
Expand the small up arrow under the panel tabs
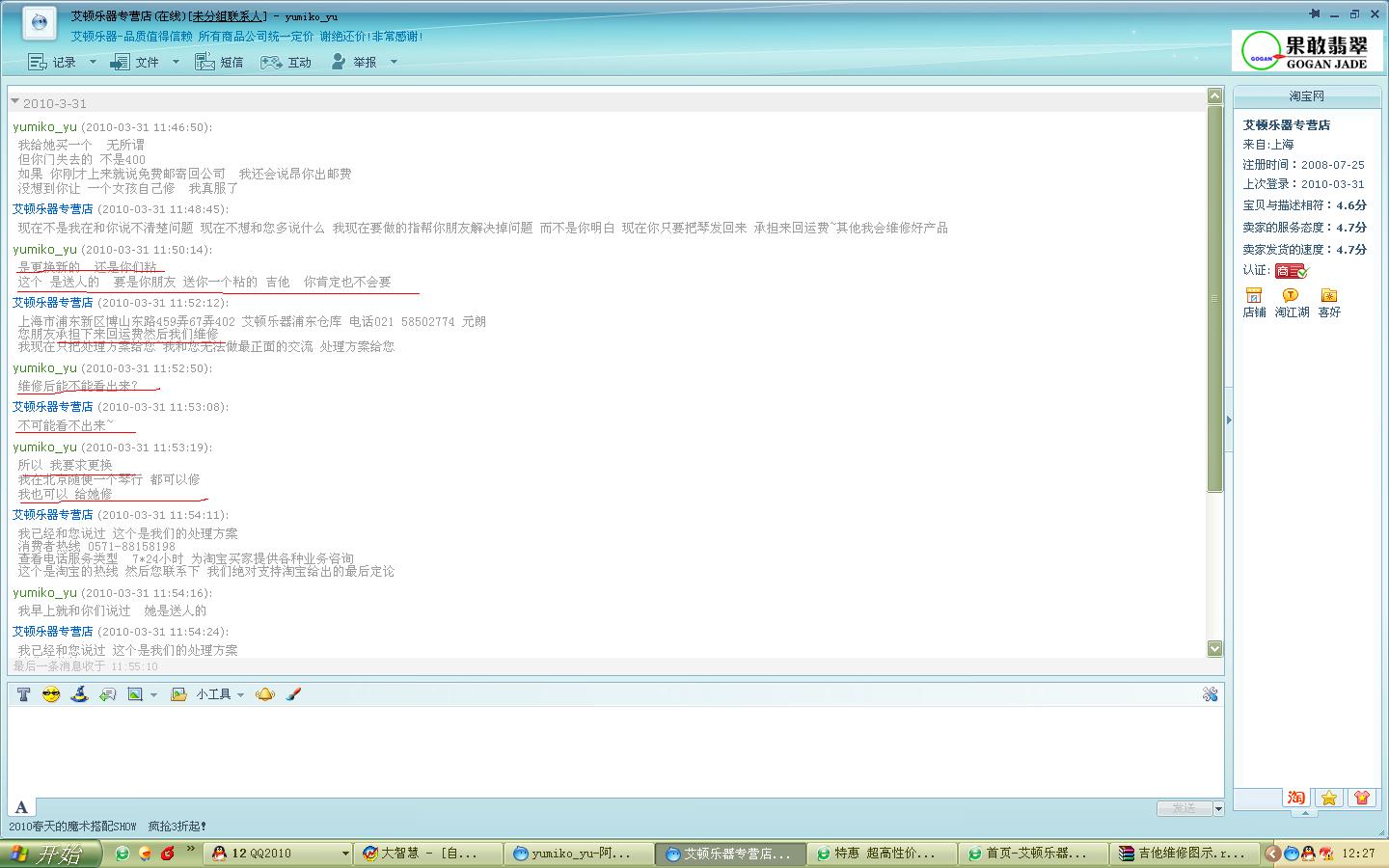click(1305, 813)
